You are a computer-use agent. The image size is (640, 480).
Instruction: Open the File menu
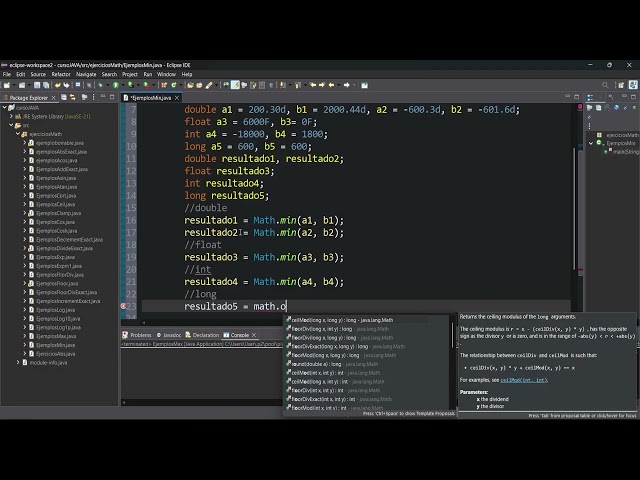[x=7, y=74]
